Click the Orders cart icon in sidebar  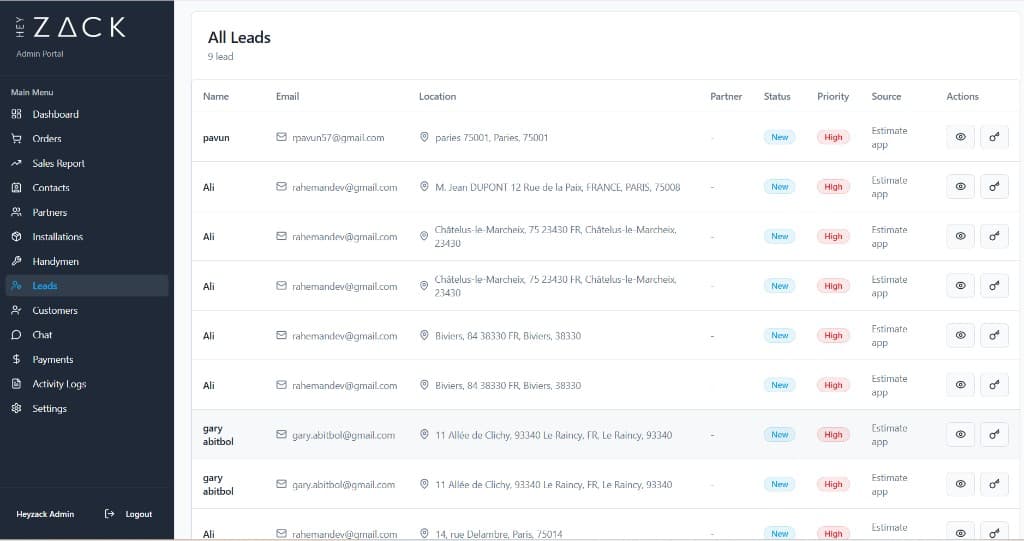16,139
